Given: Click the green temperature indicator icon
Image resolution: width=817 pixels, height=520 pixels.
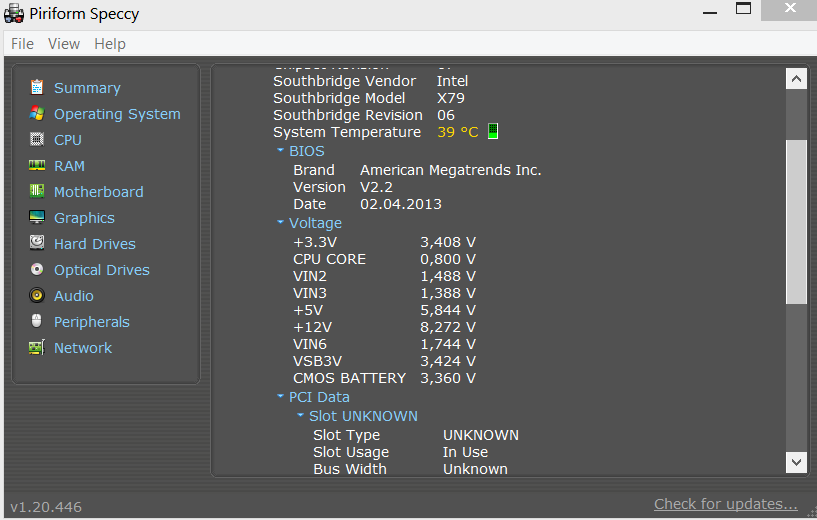Looking at the screenshot, I should (x=493, y=131).
